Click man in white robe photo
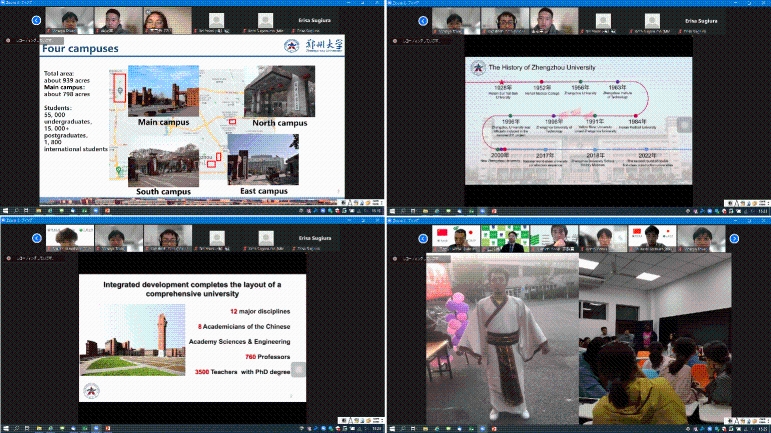 502,339
